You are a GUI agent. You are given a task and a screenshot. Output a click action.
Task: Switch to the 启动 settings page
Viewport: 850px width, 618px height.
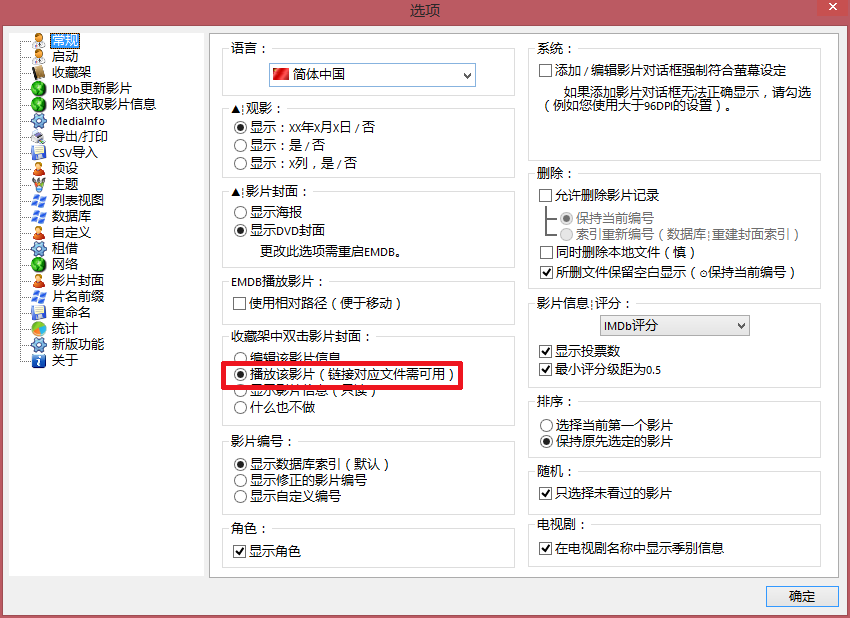[x=65, y=56]
